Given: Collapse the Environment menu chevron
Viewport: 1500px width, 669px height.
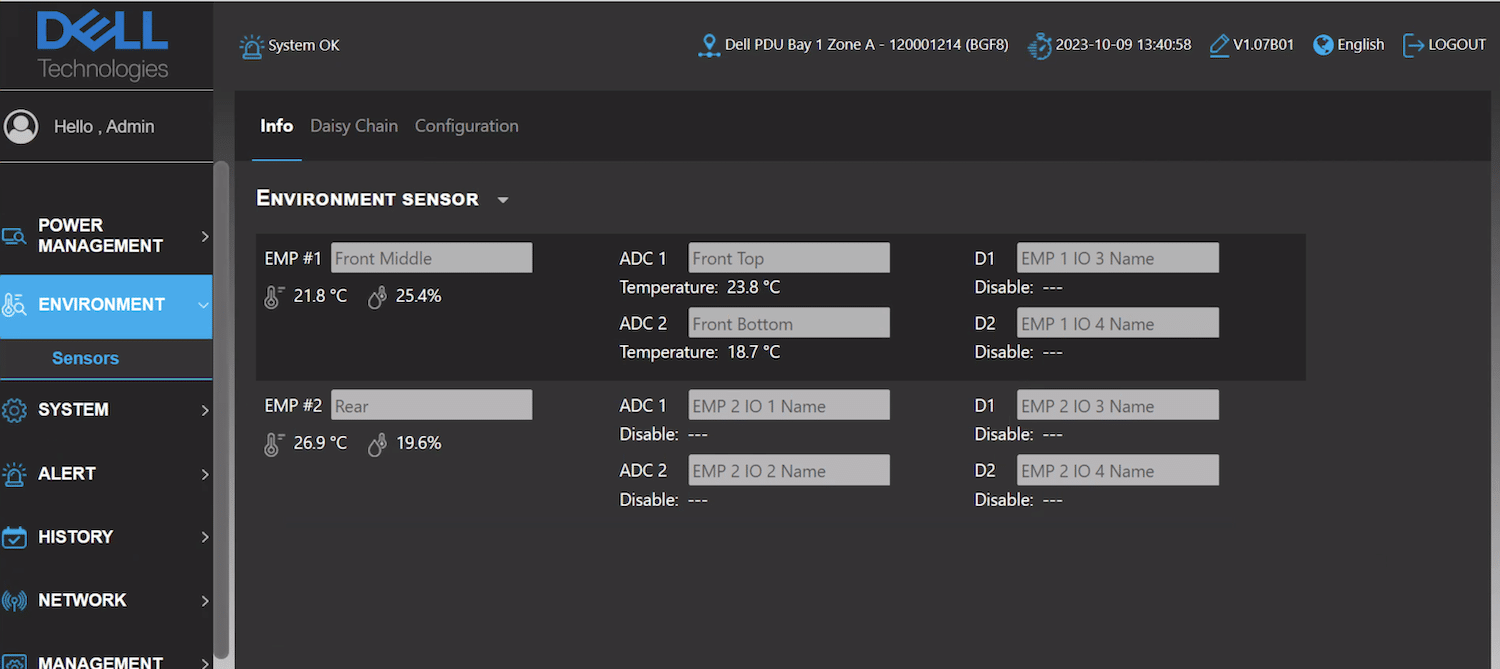Looking at the screenshot, I should (x=204, y=305).
